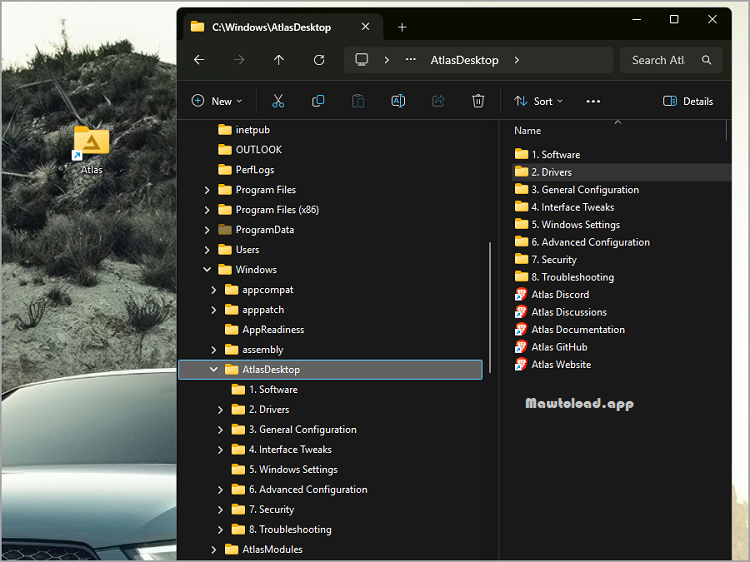Screen dimensions: 750x562
Task: Toggle the Details pane
Action: [x=688, y=101]
